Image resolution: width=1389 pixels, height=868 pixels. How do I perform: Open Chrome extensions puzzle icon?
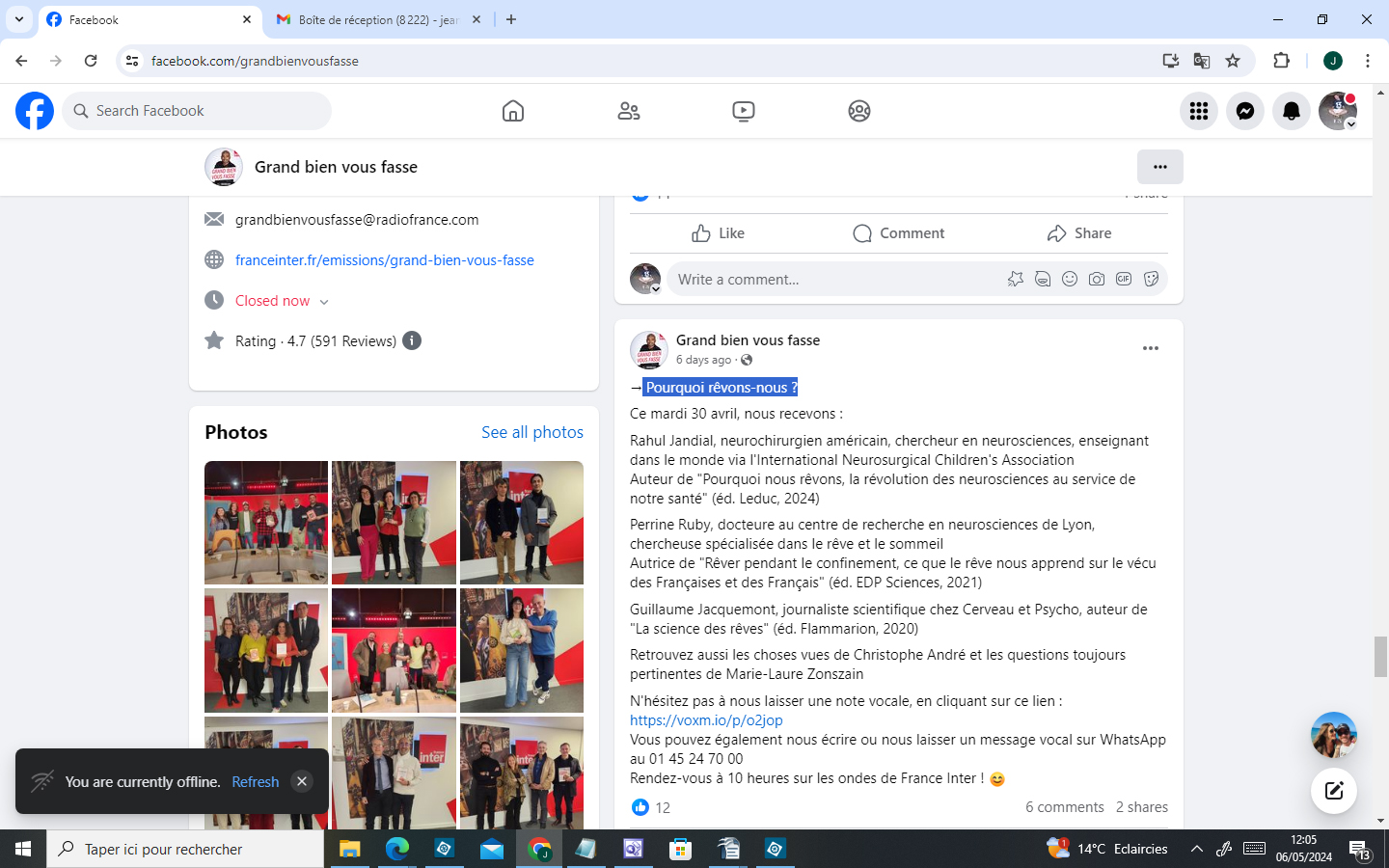click(x=1281, y=61)
